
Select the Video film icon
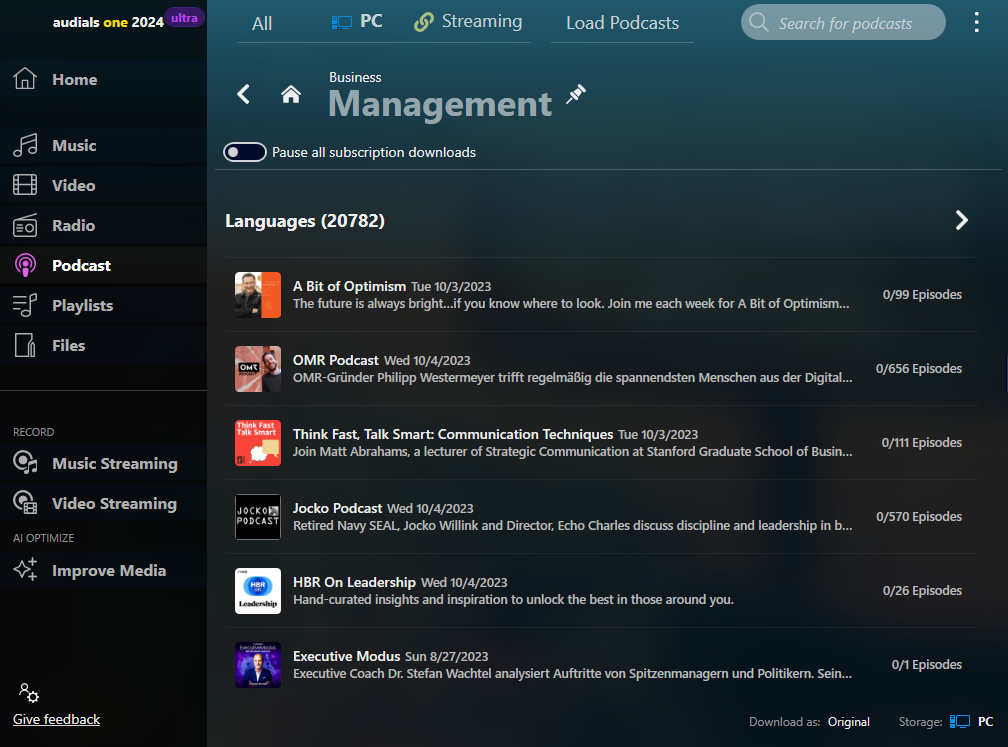[x=25, y=185]
